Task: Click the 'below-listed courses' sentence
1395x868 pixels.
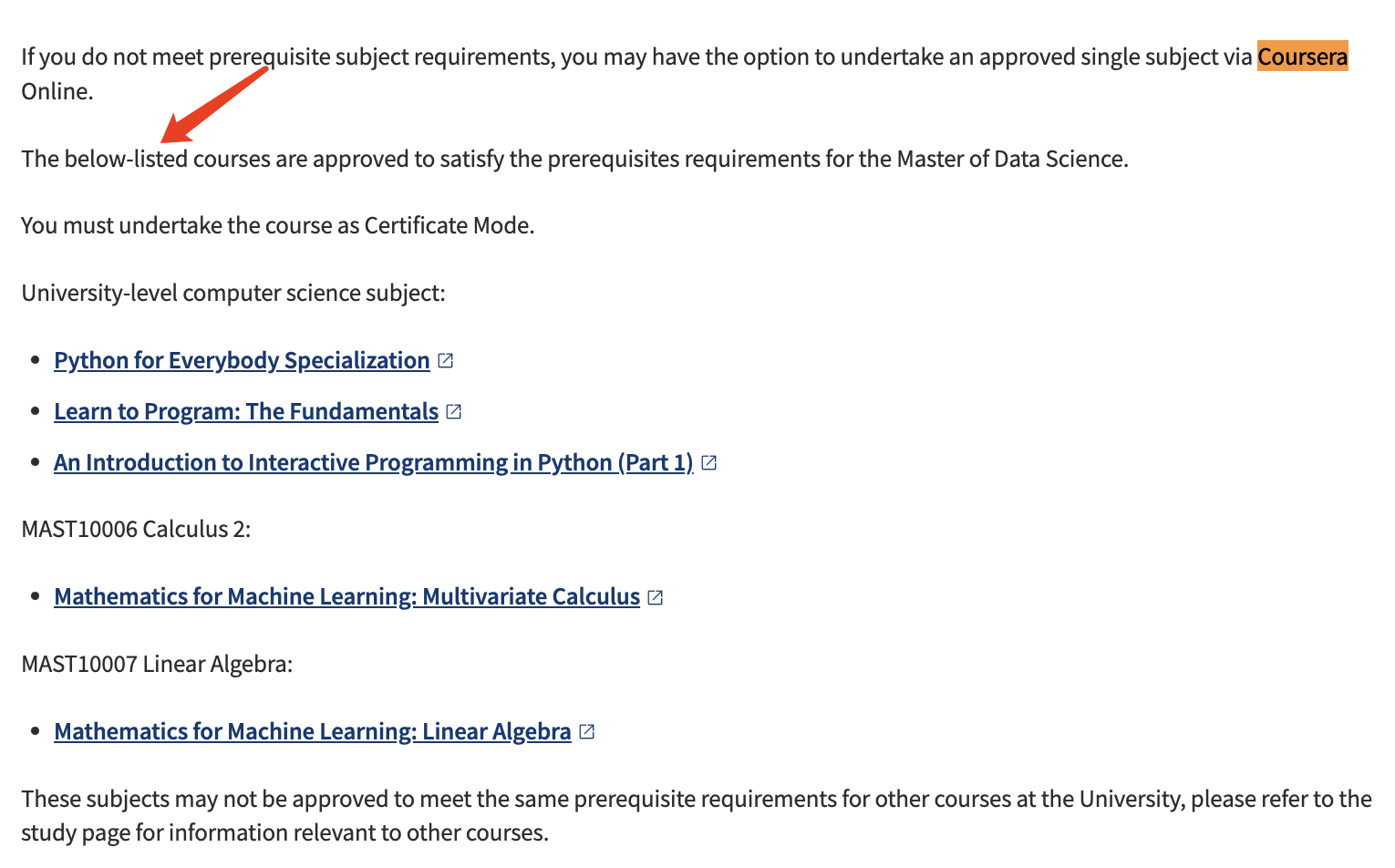Action: pos(575,159)
